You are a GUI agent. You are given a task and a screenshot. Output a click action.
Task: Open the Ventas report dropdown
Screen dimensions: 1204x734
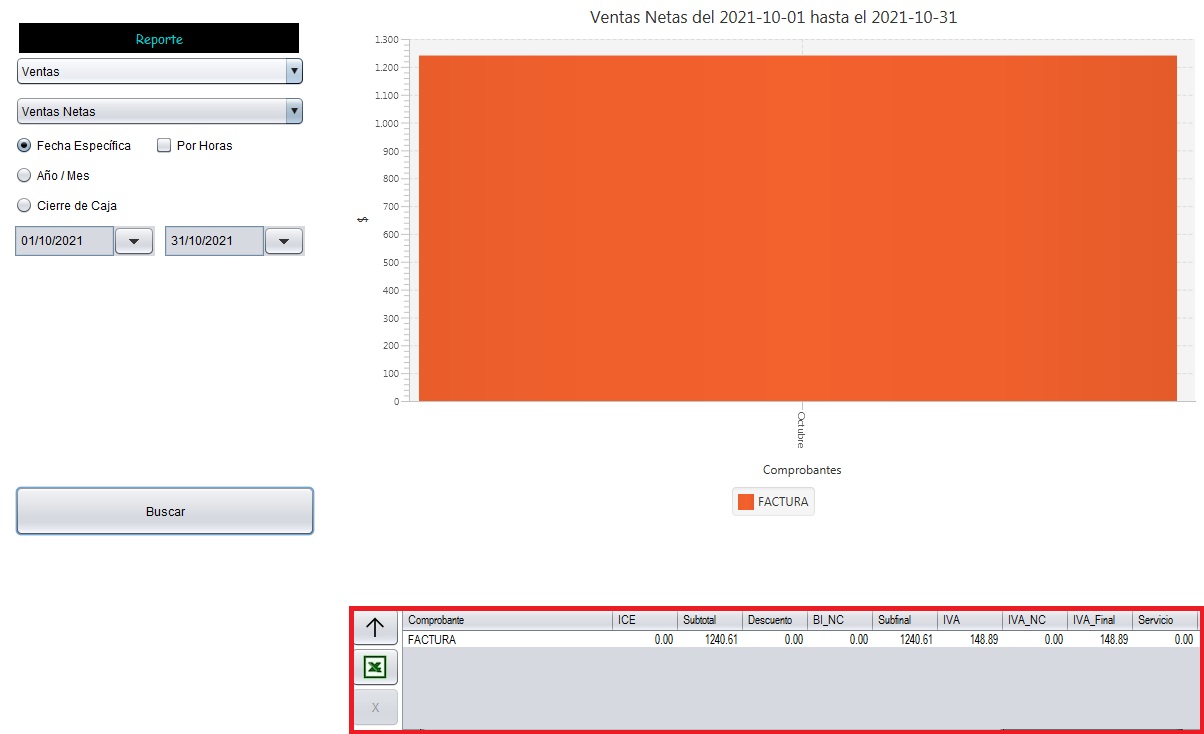(160, 71)
